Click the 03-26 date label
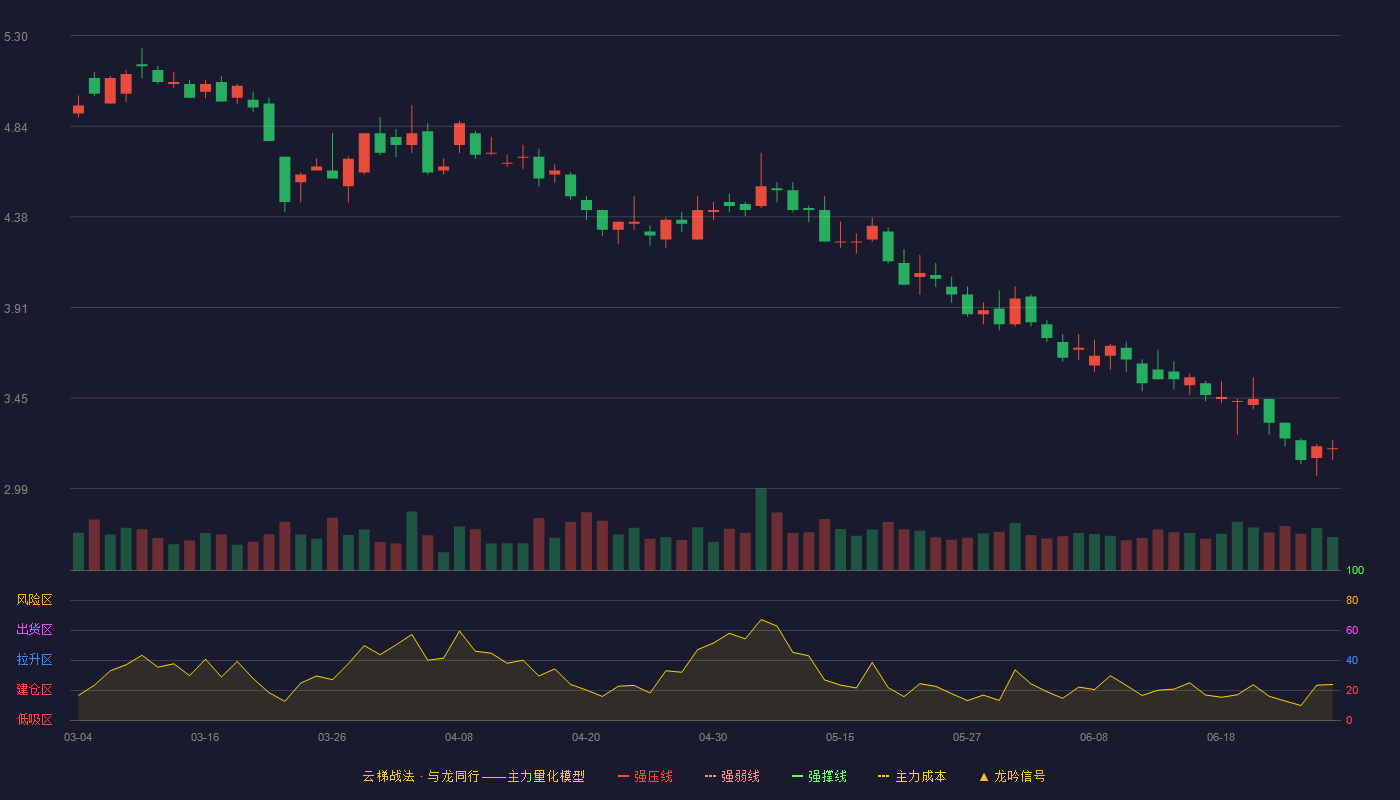Image resolution: width=1400 pixels, height=800 pixels. point(332,737)
